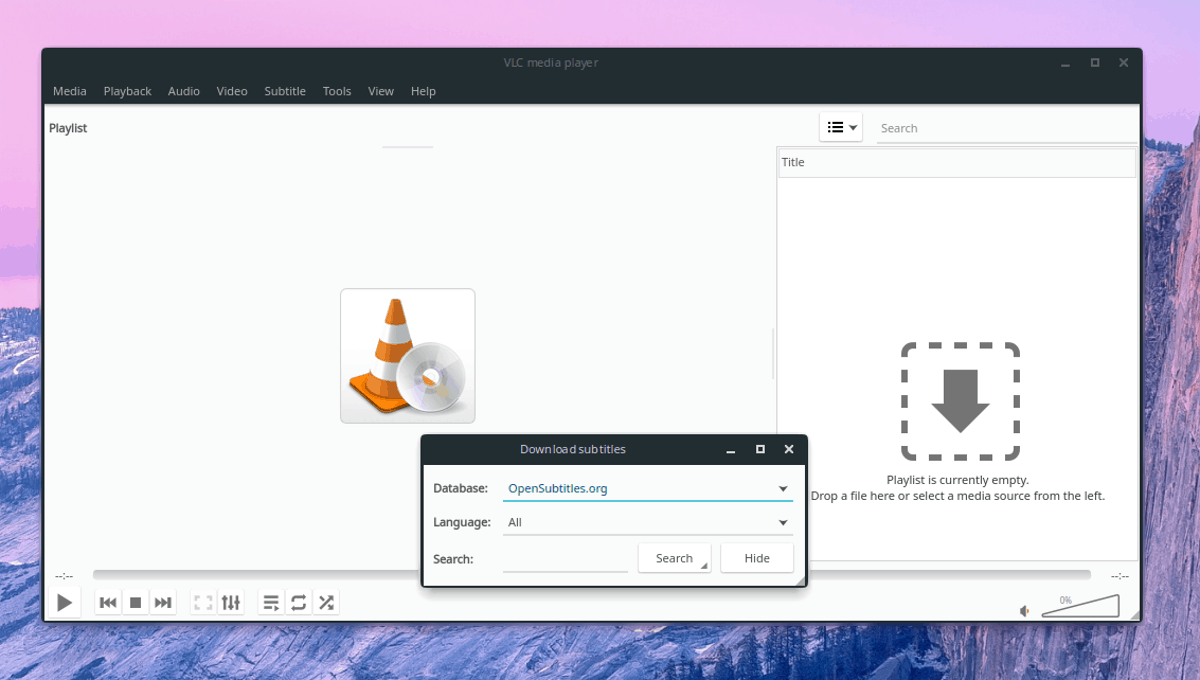Enable random playback order

pyautogui.click(x=326, y=602)
